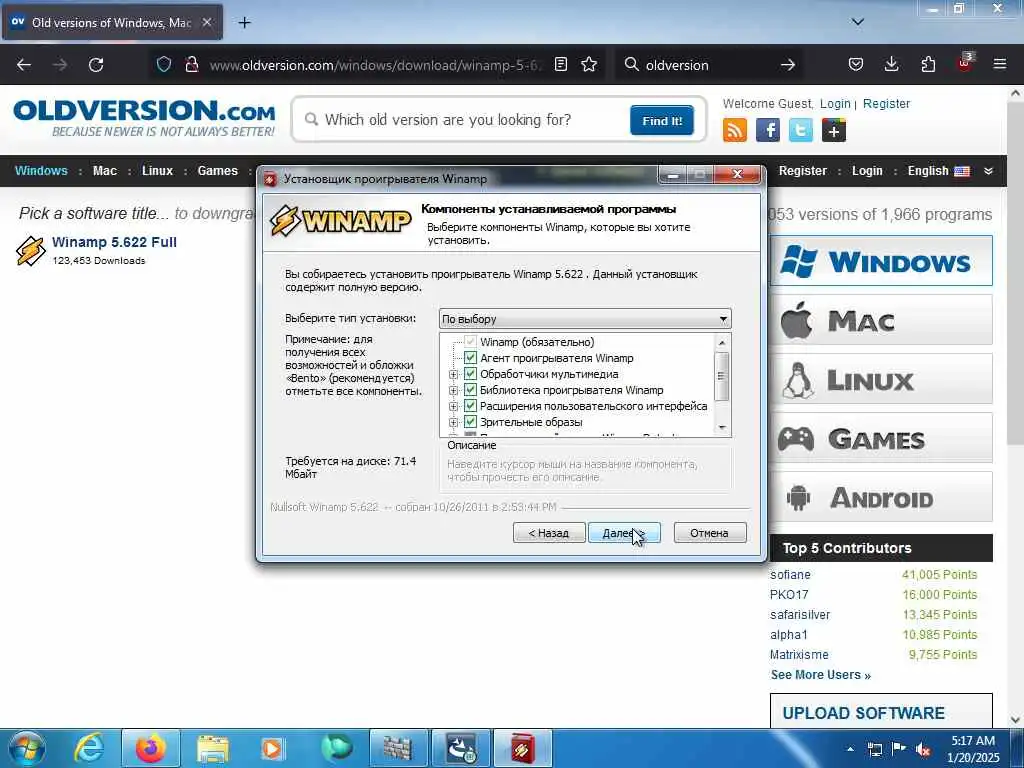The height and width of the screenshot is (768, 1024).
Task: Toggle reader view icon in address bar
Action: point(560,64)
